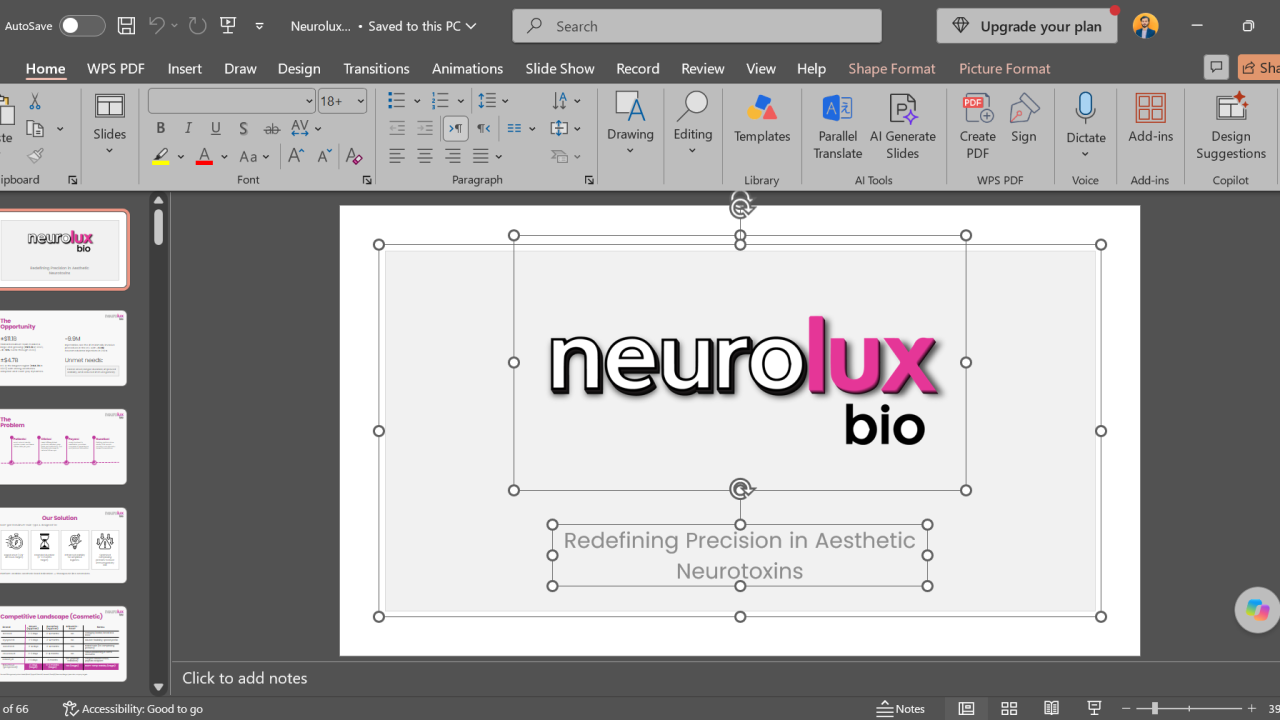Increase font size with the larger A
Screen dimensions: 1280x720
click(296, 156)
